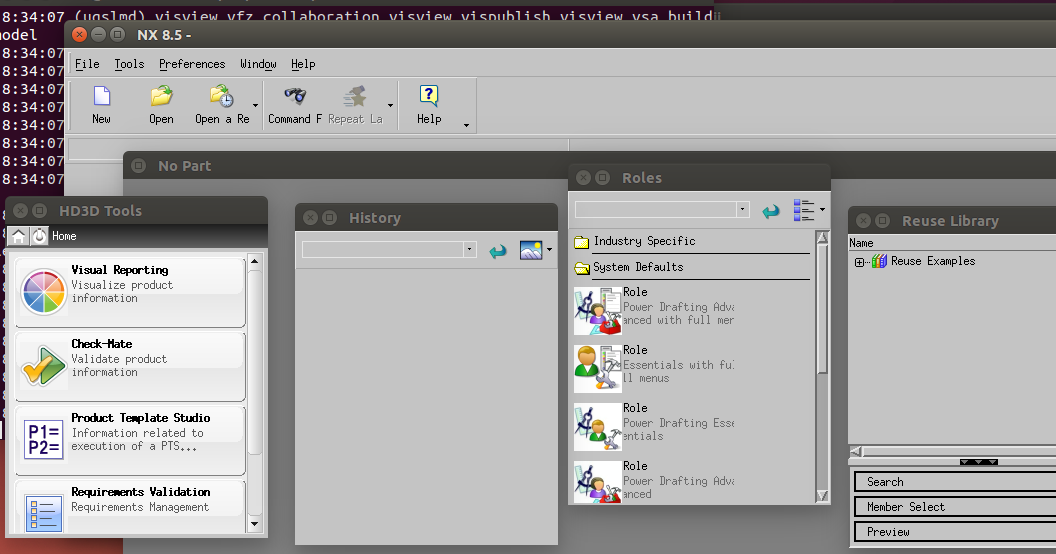Viewport: 1056px width, 554px height.
Task: Click the Roles list view style icon
Action: (803, 210)
